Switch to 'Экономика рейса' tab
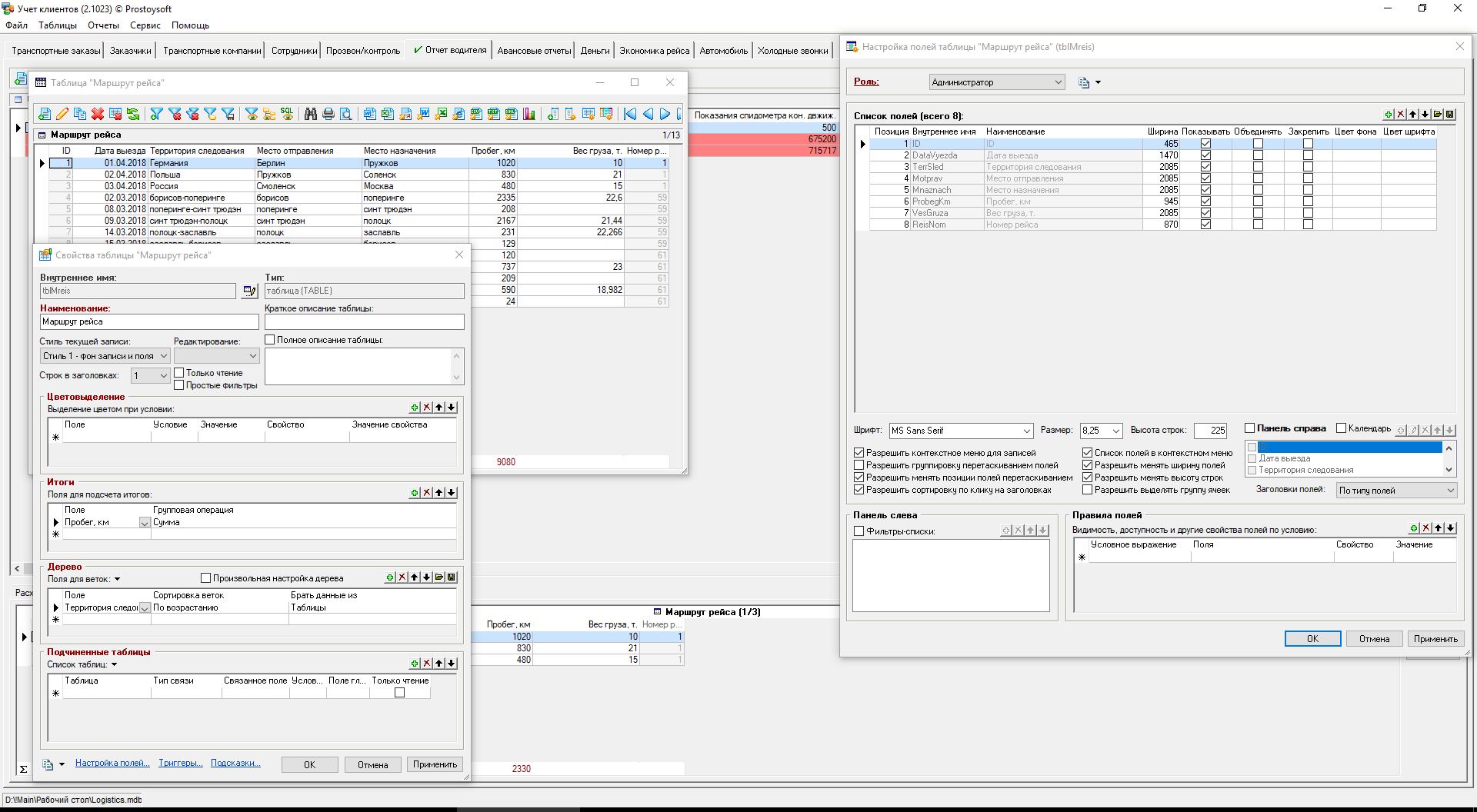Screen dimensions: 1477x812 click(x=654, y=51)
